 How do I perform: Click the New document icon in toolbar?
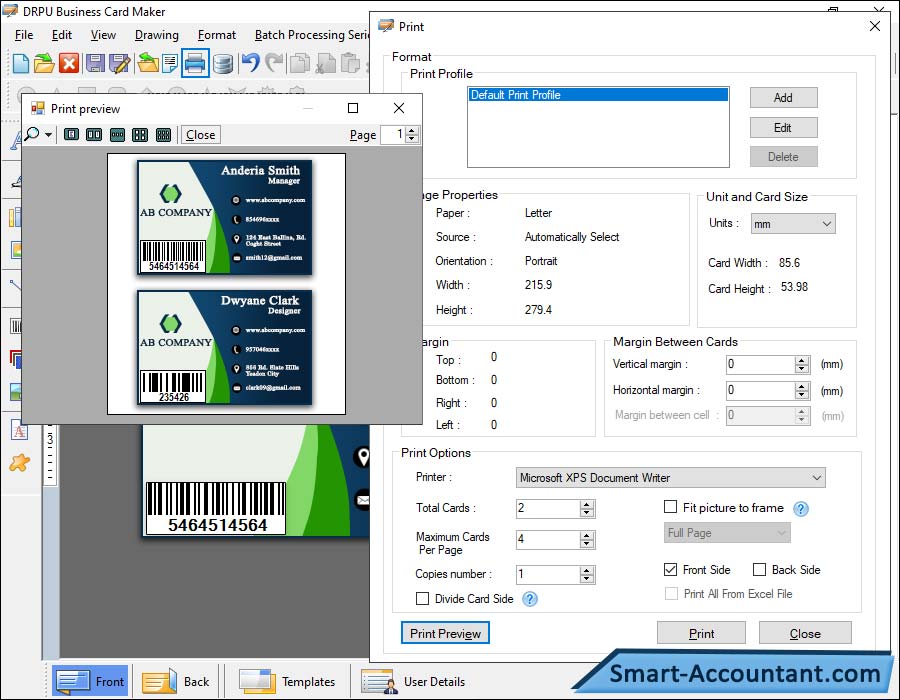21,63
